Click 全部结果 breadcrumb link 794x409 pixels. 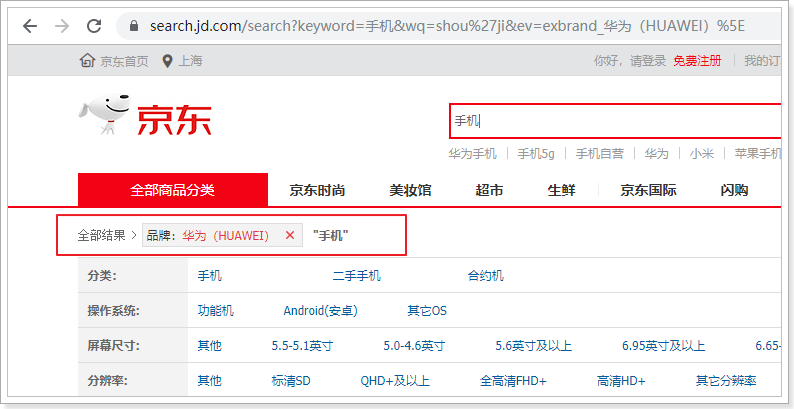(101, 235)
